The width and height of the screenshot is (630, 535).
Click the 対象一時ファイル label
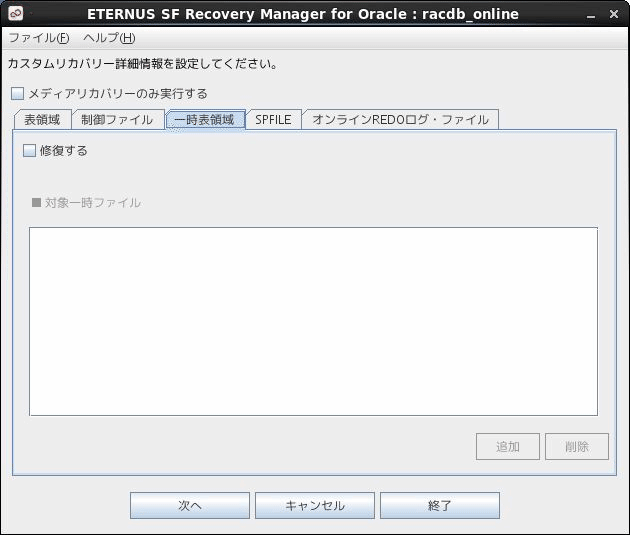click(x=93, y=202)
